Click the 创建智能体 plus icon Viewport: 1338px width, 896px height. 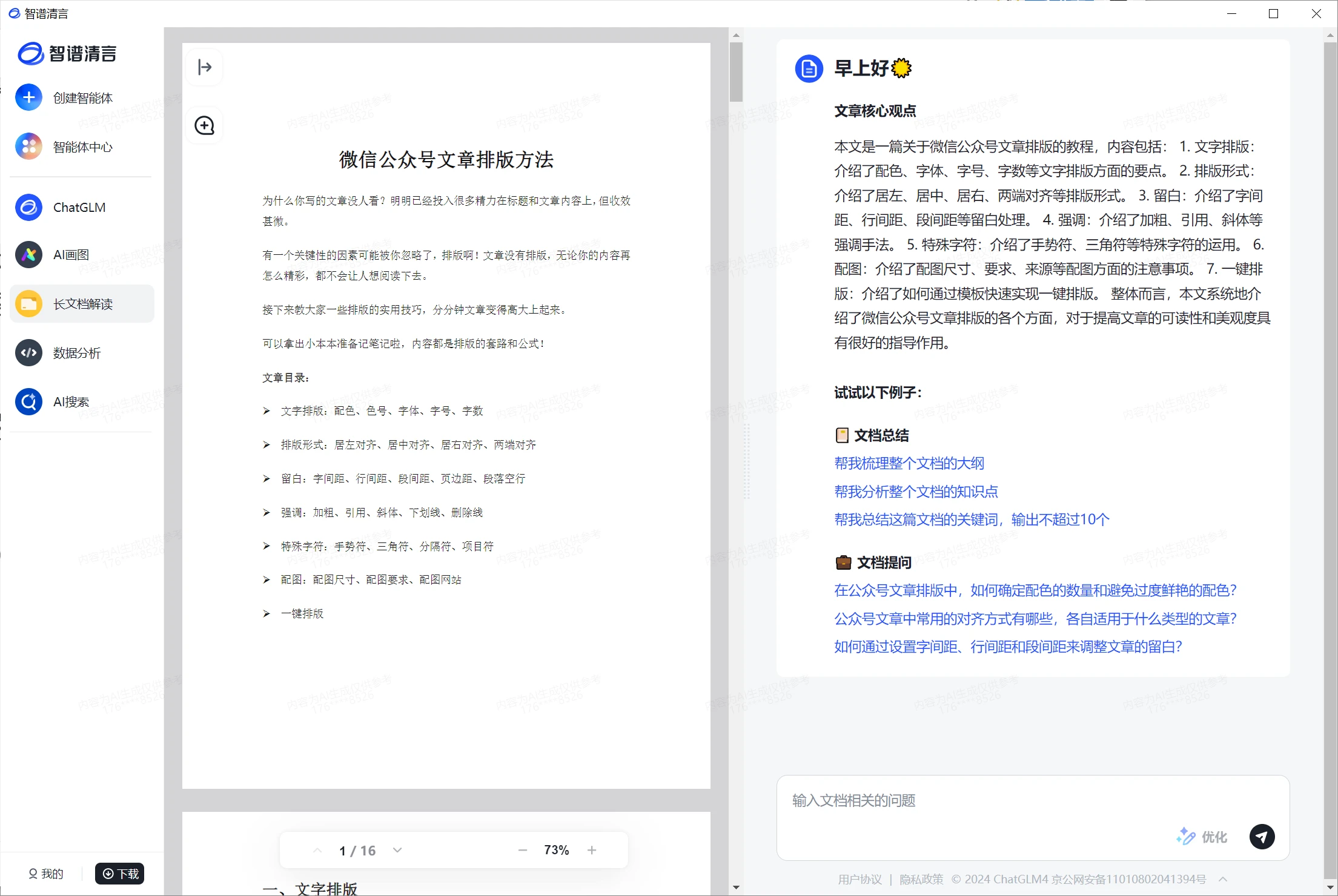pyautogui.click(x=28, y=97)
